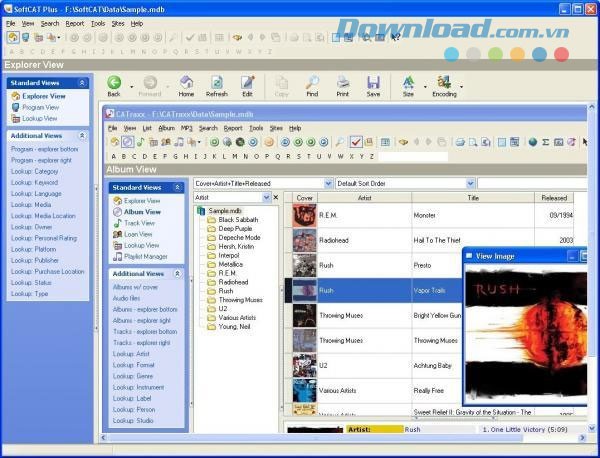Open the Album menu in CATraxx
600x458 pixels.
click(166, 128)
